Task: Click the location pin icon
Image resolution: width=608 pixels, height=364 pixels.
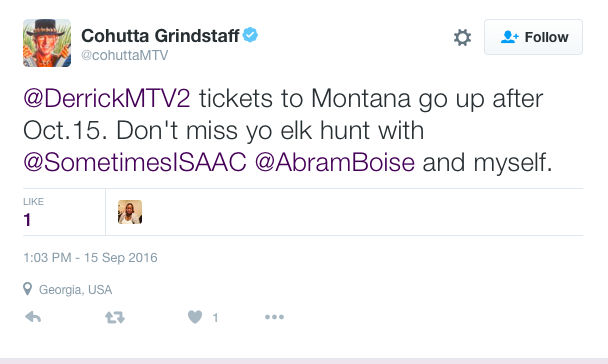Action: (x=27, y=289)
